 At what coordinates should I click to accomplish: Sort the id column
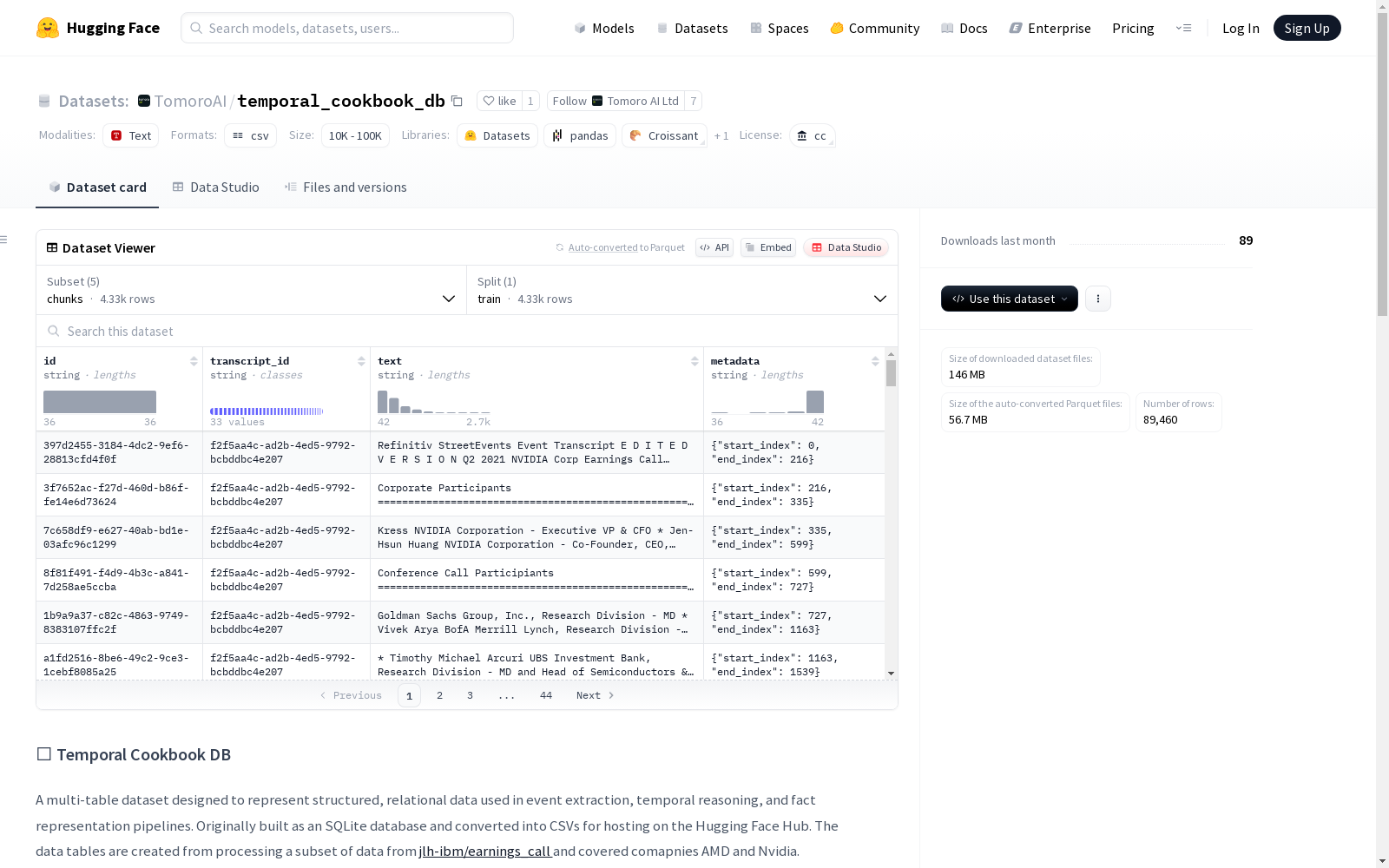tap(194, 361)
